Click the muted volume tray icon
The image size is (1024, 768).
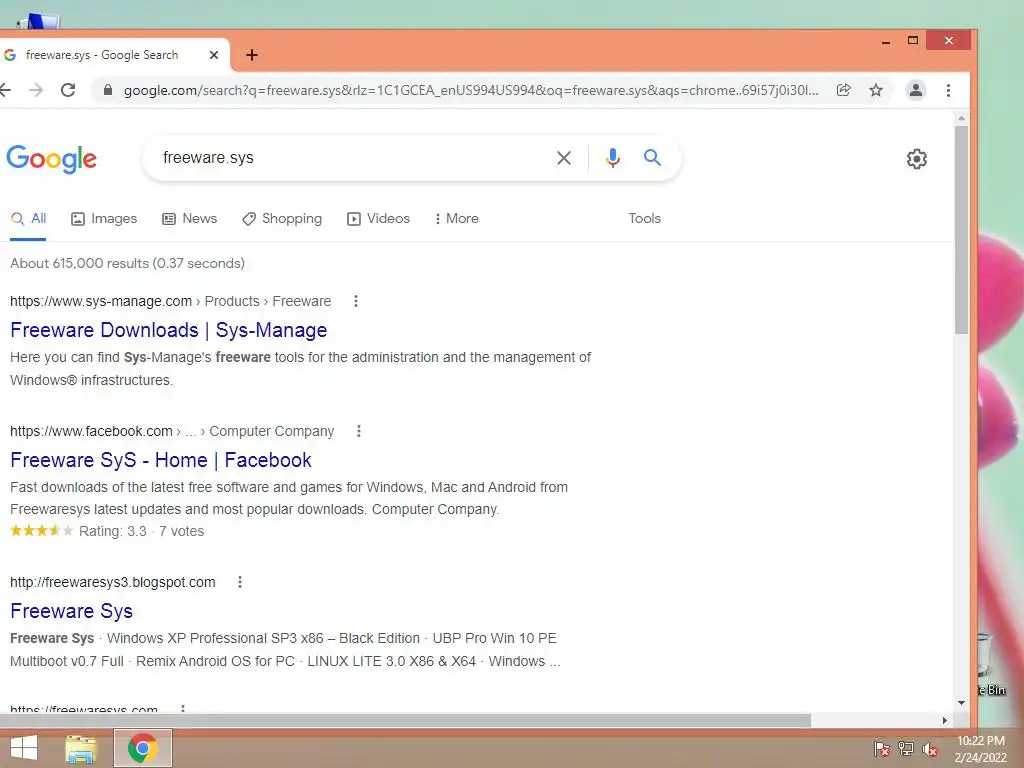point(930,749)
